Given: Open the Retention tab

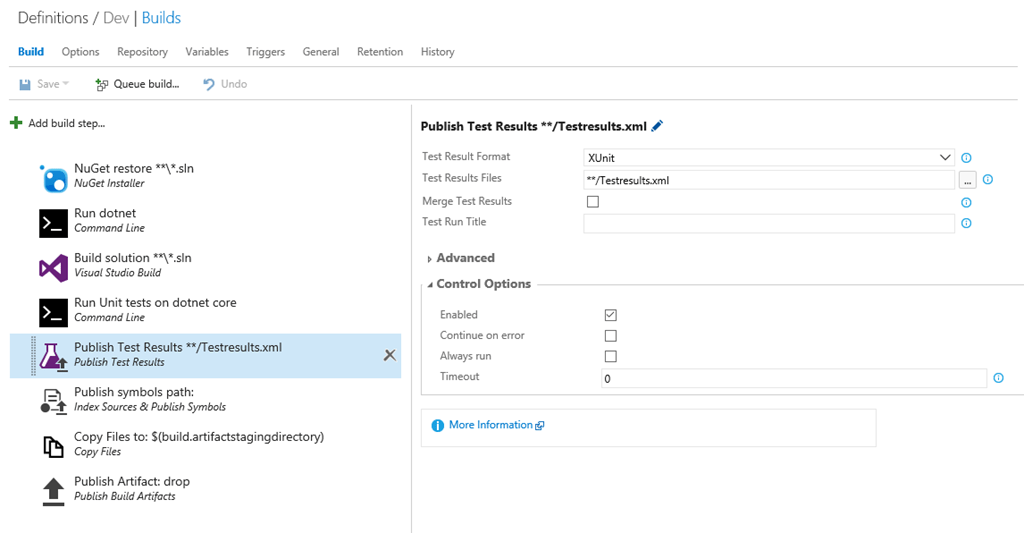Looking at the screenshot, I should (379, 52).
